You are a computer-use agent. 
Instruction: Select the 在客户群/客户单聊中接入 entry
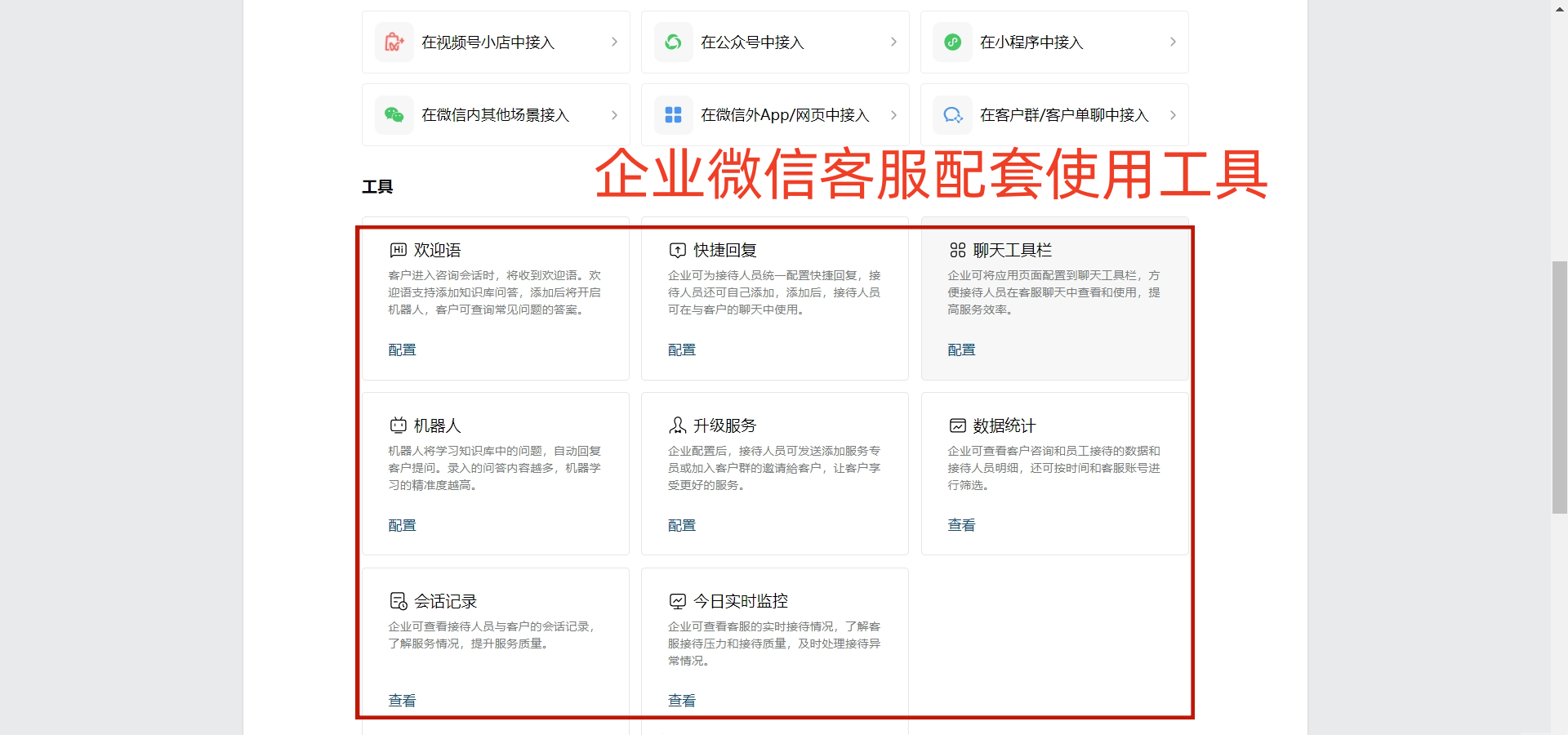1054,115
